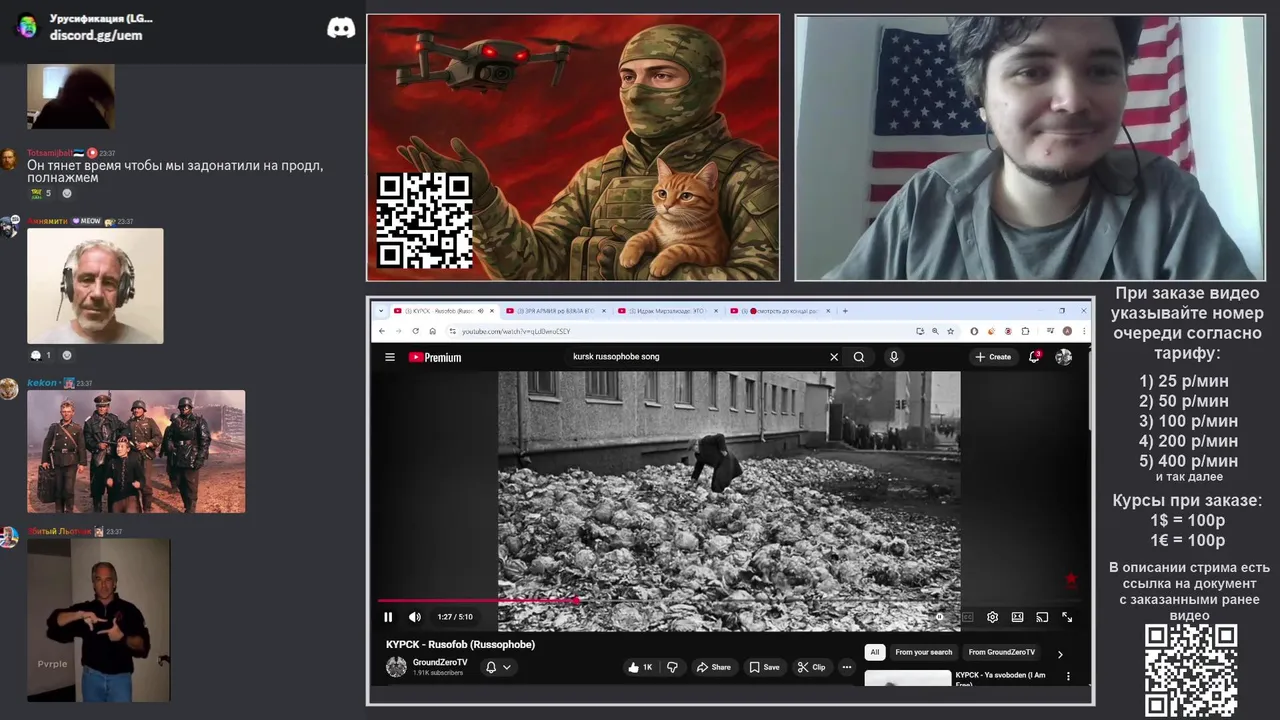Go to YouTube Premium home logo
1280x720 pixels.
pyautogui.click(x=435, y=357)
